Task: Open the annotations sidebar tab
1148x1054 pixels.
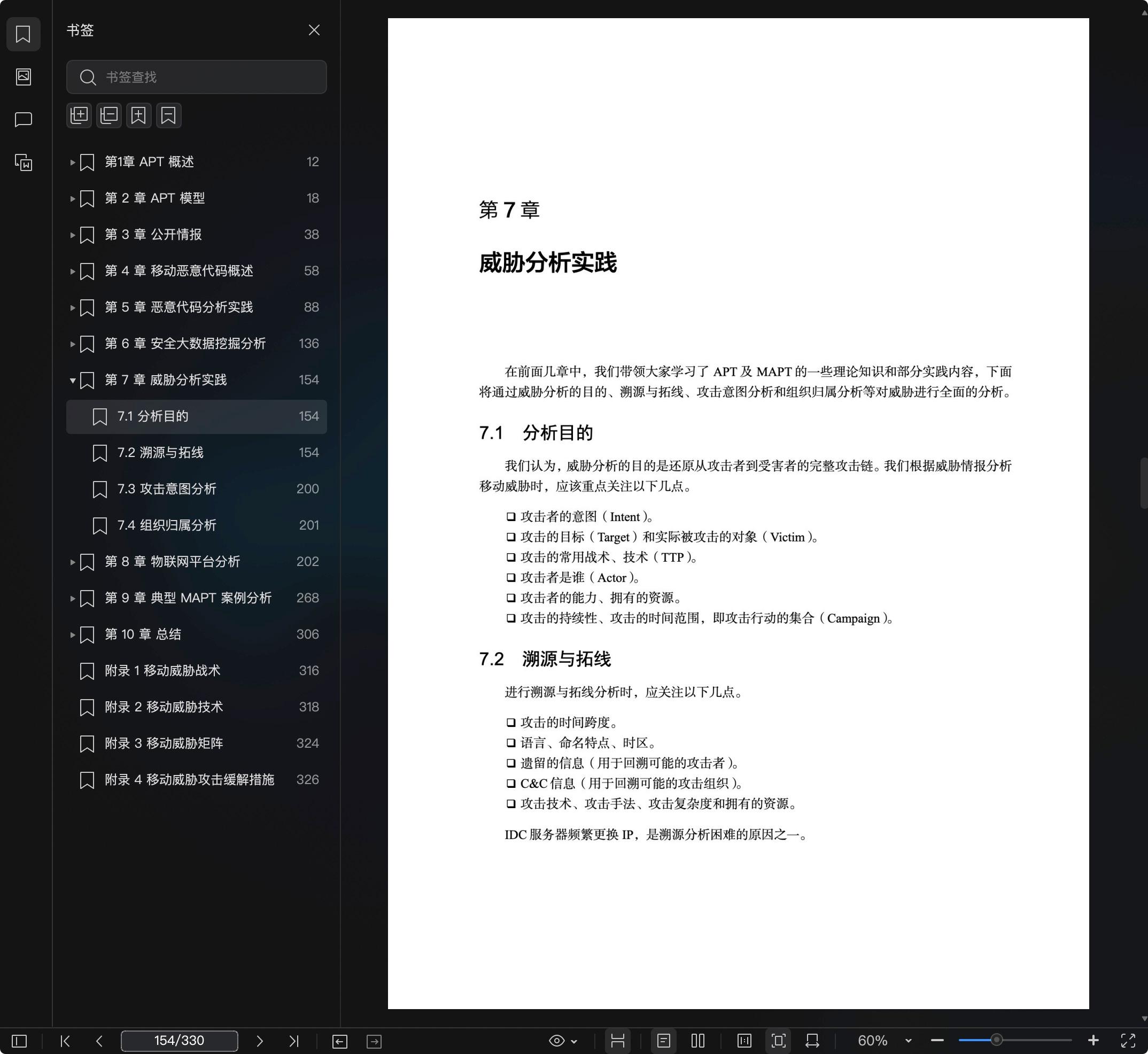Action: 23,119
